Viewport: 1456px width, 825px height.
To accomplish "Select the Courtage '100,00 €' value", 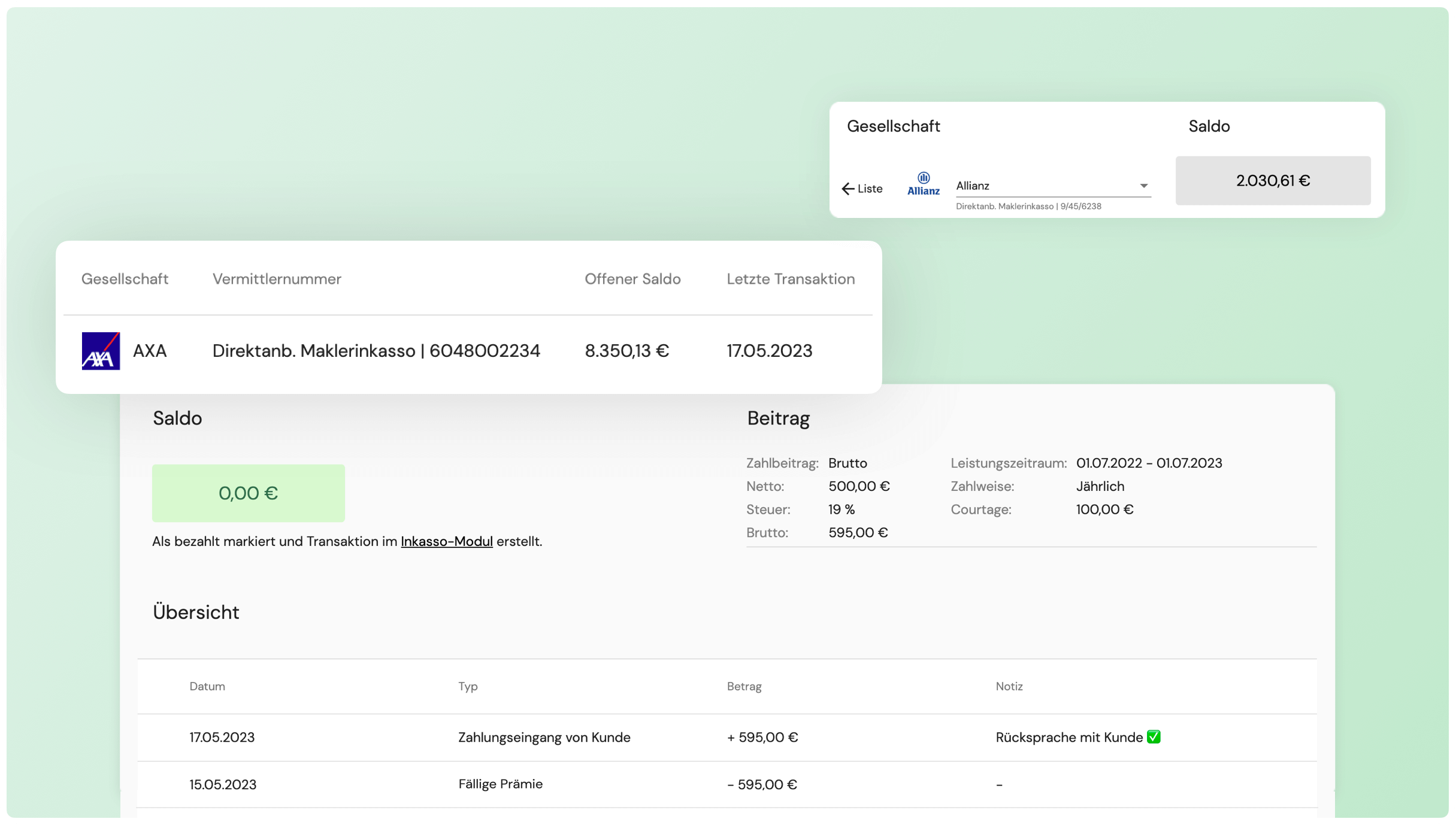I will [x=1104, y=510].
